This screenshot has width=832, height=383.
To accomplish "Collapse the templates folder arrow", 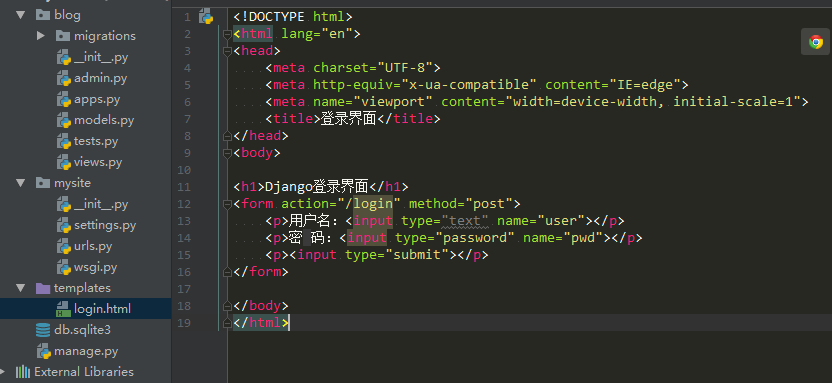I will point(21,288).
